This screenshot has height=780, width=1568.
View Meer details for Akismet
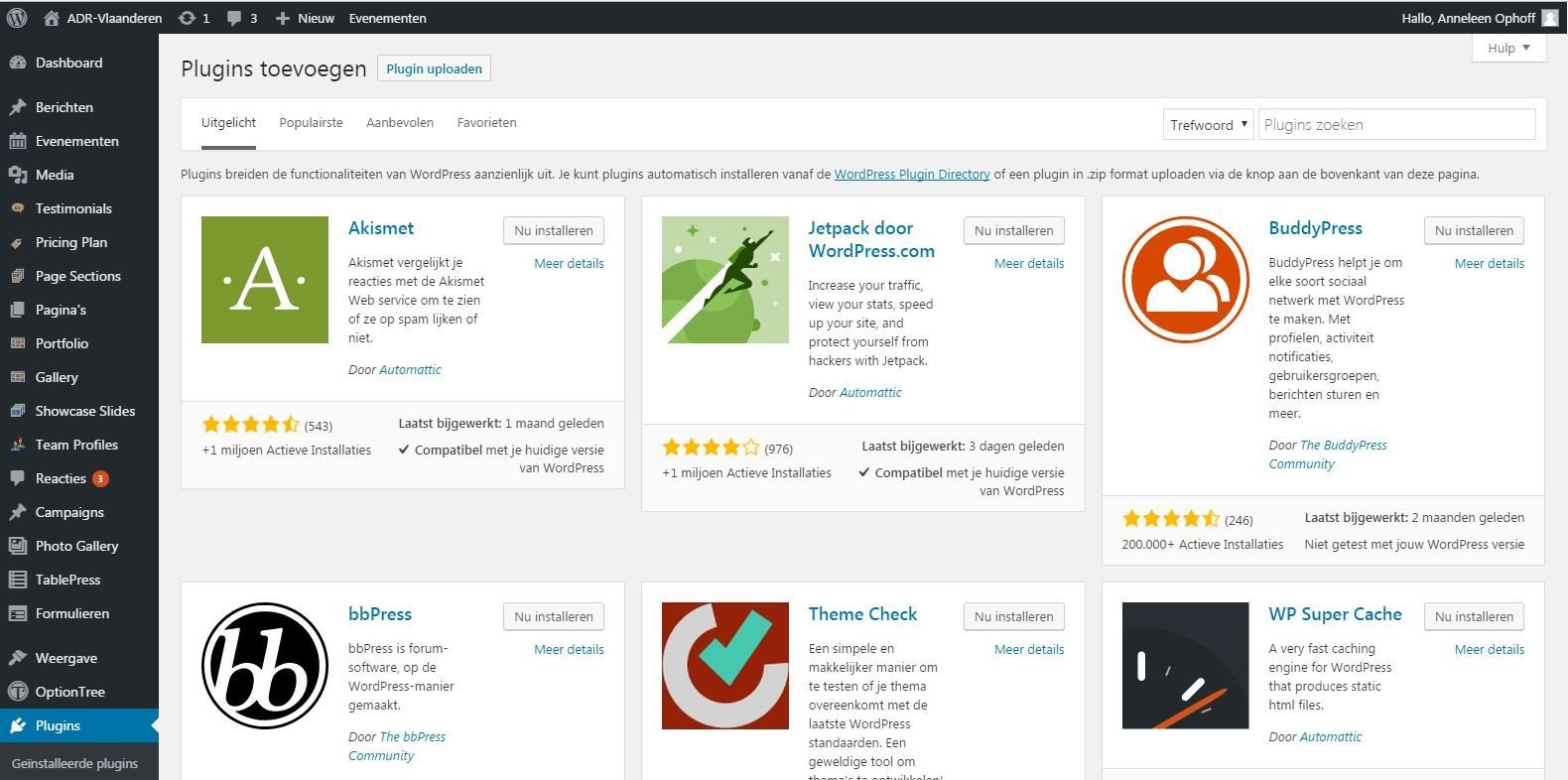click(x=569, y=263)
